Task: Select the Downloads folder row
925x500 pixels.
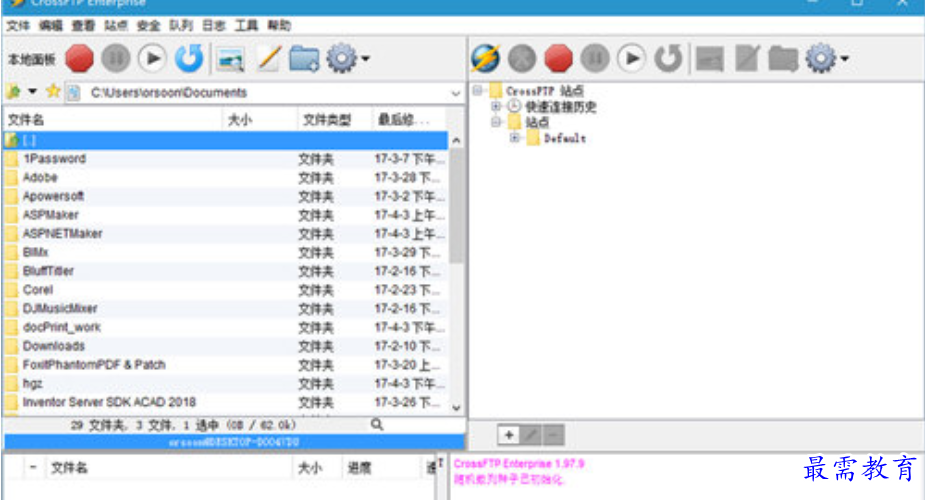Action: (x=226, y=346)
